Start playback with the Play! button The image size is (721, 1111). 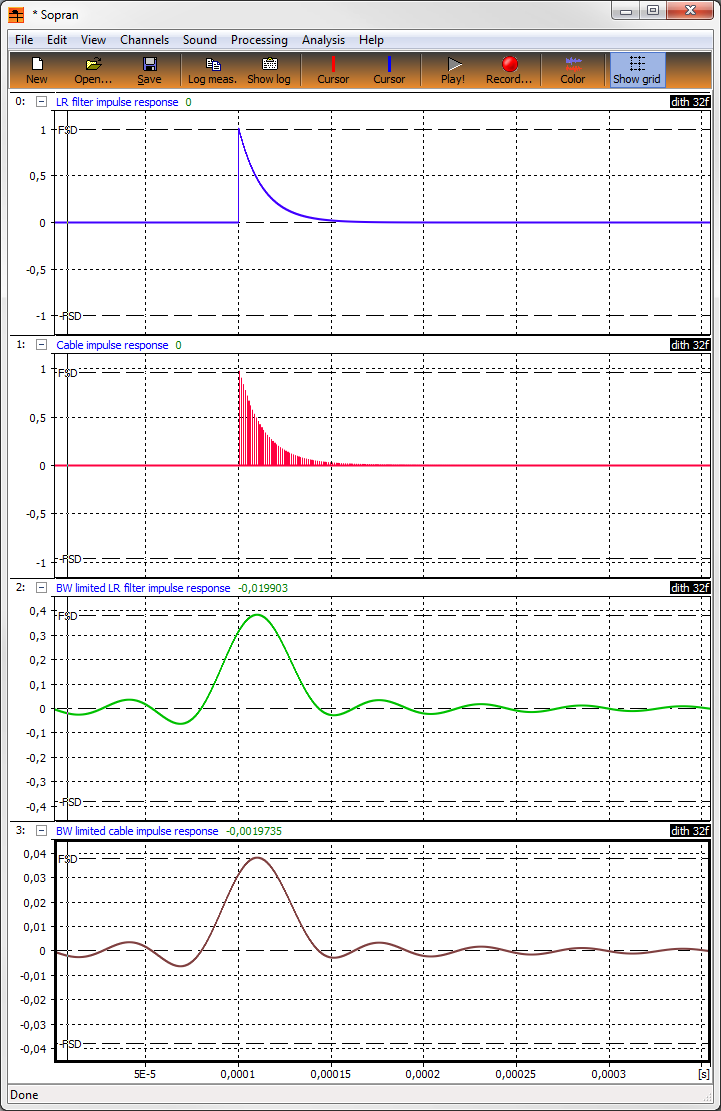(x=453, y=69)
